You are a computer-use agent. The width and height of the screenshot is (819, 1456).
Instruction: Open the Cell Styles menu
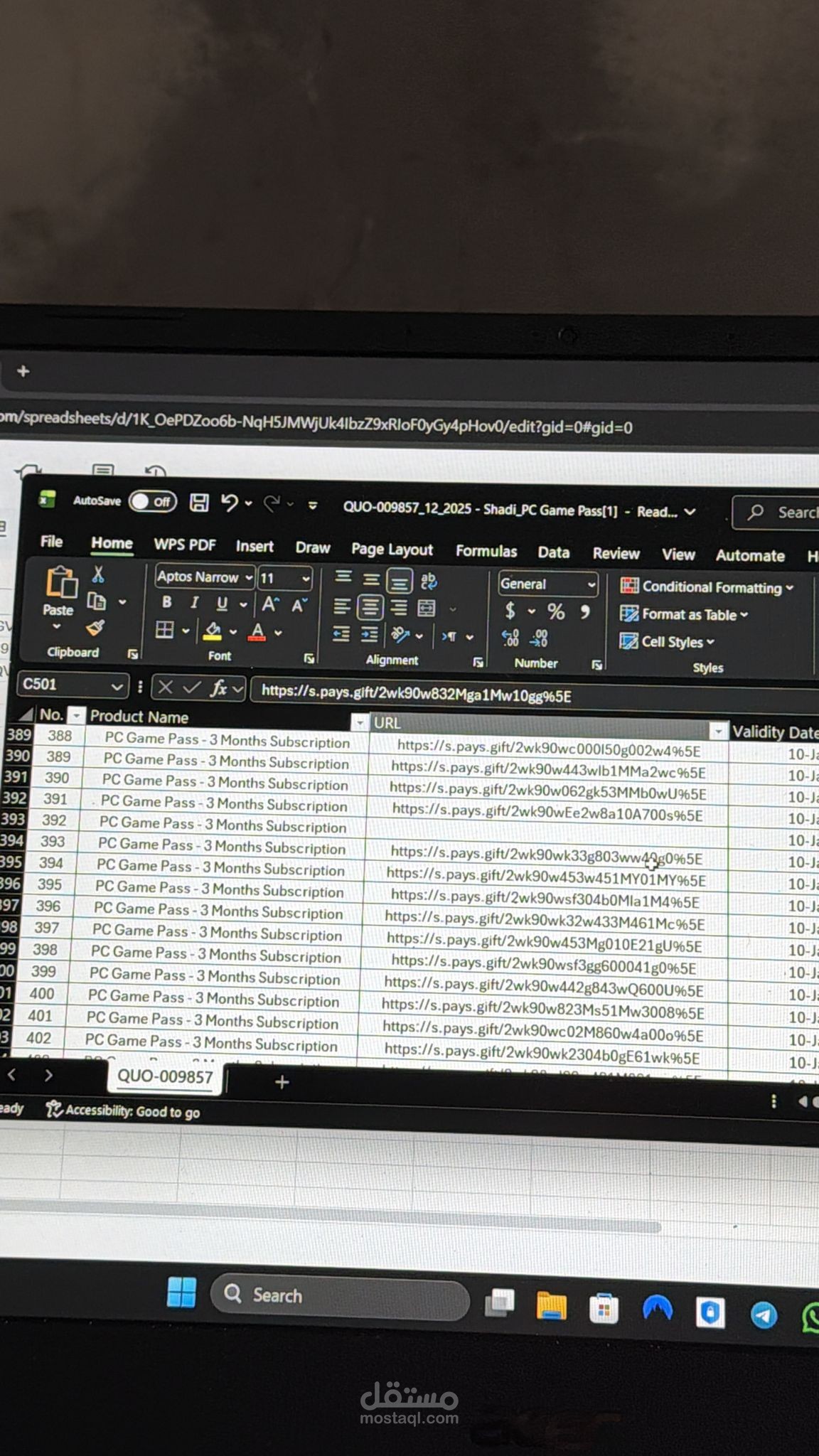pos(667,642)
